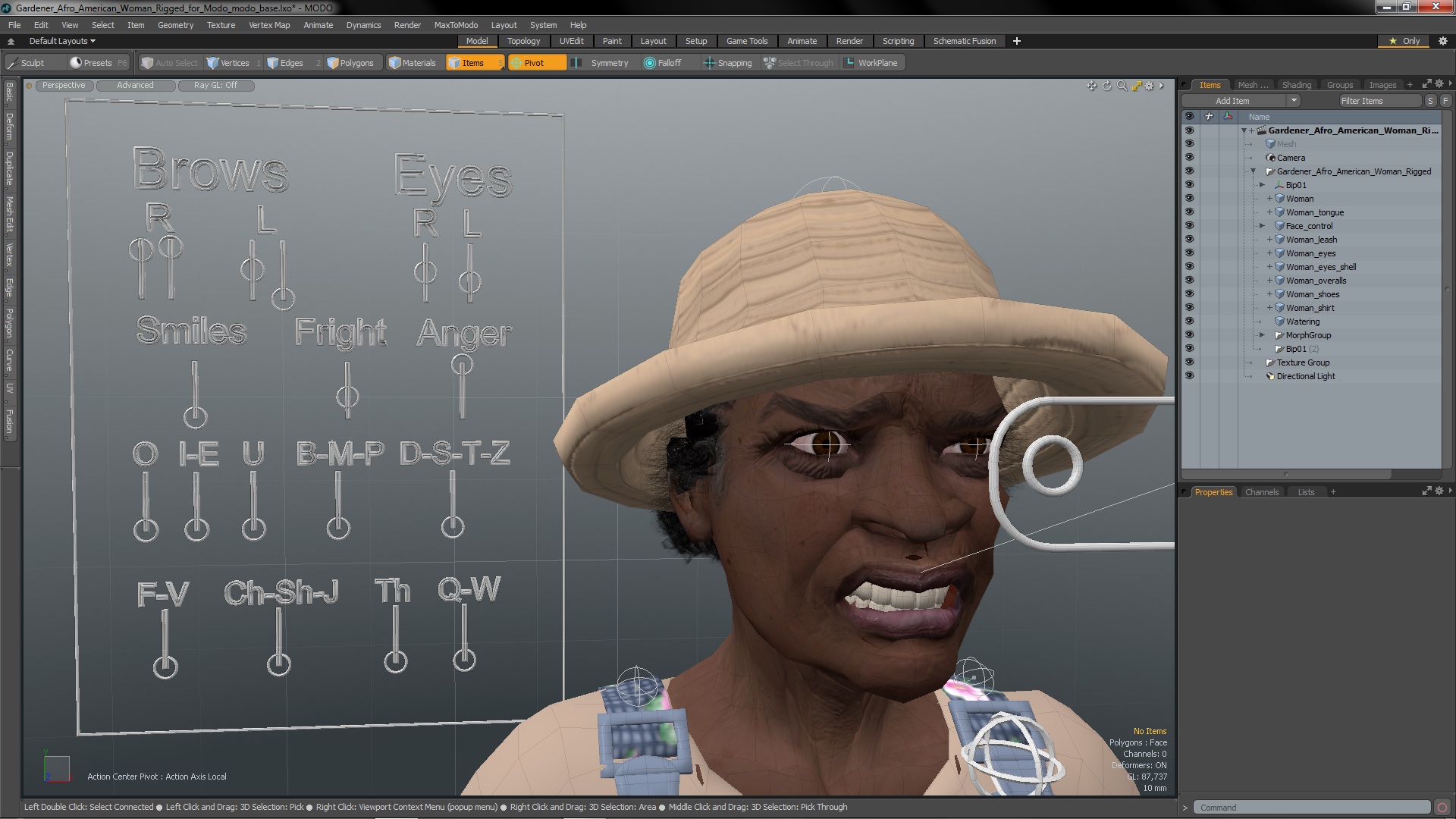Expand the MorphGroup folder

(x=1262, y=335)
